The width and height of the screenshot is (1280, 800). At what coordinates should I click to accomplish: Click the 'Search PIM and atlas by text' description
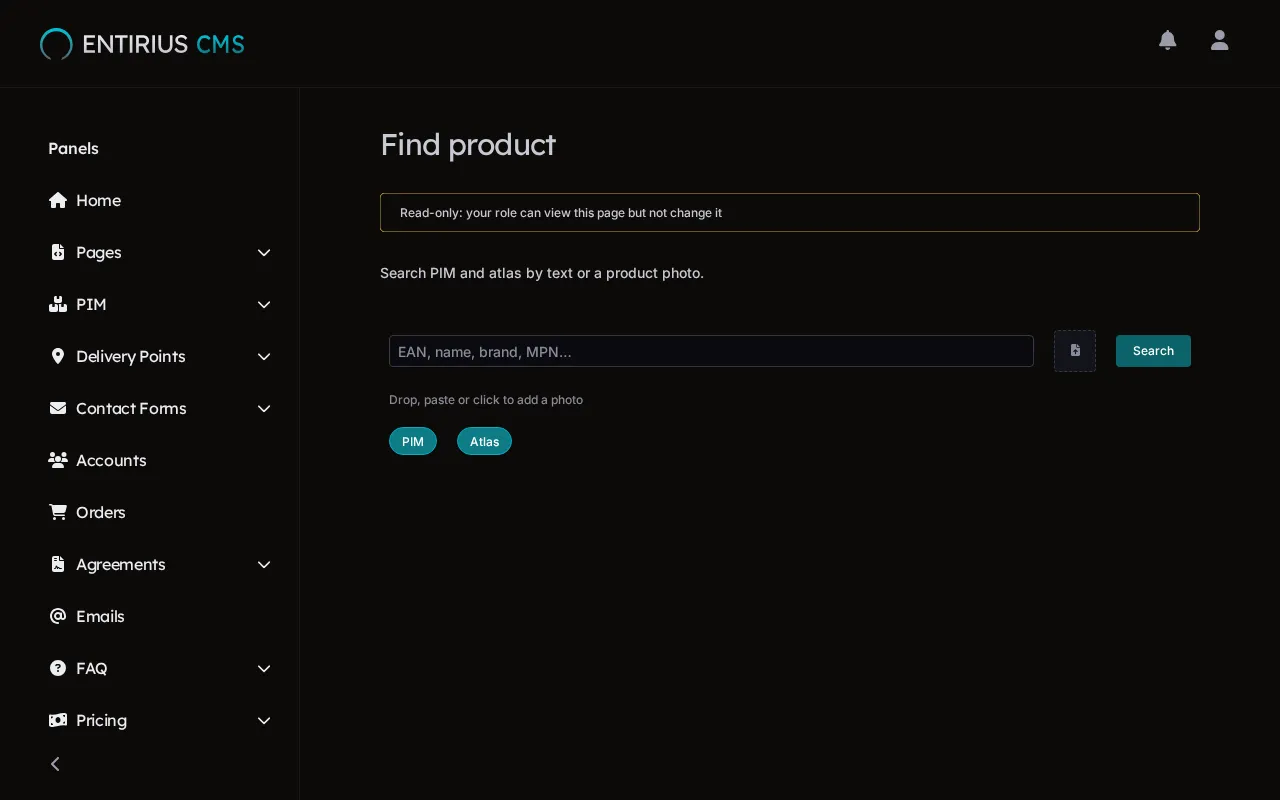coord(542,273)
